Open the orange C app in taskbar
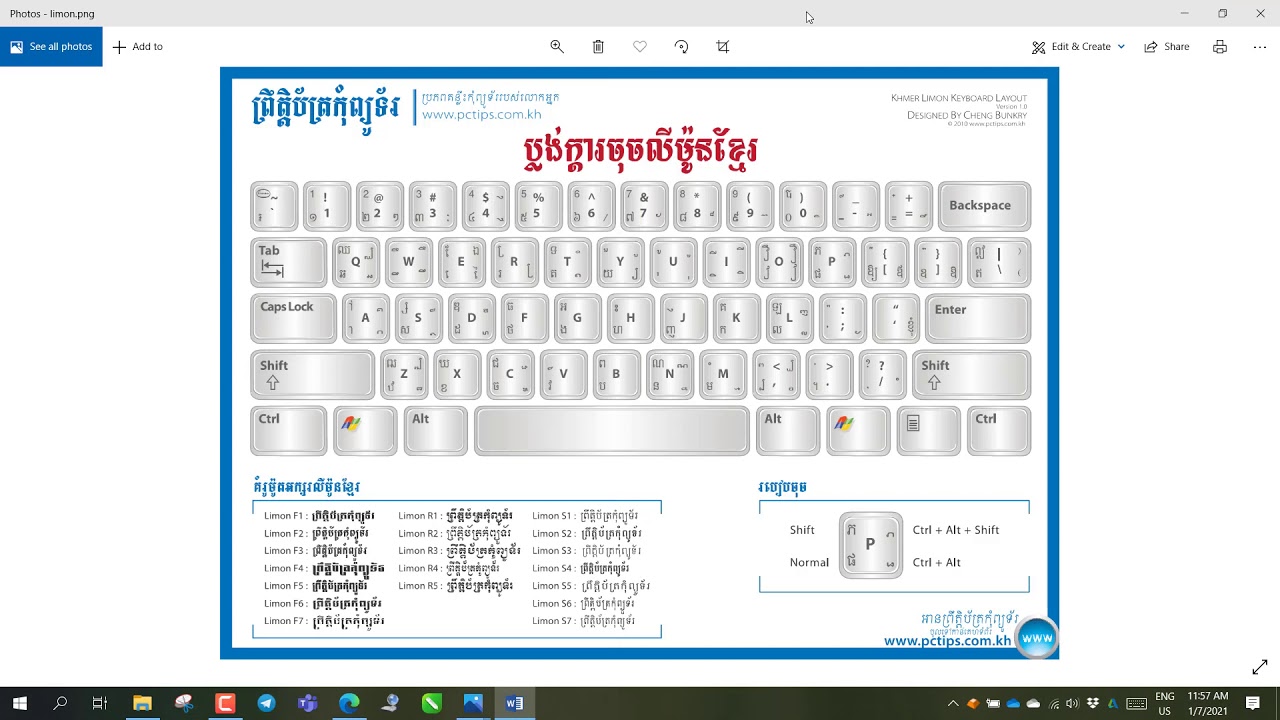 pos(225,703)
